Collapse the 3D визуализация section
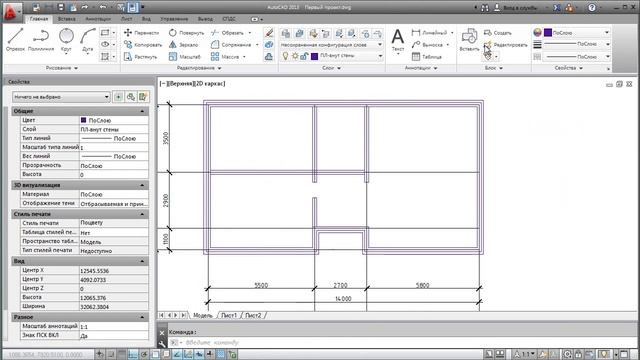 pyautogui.click(x=142, y=185)
